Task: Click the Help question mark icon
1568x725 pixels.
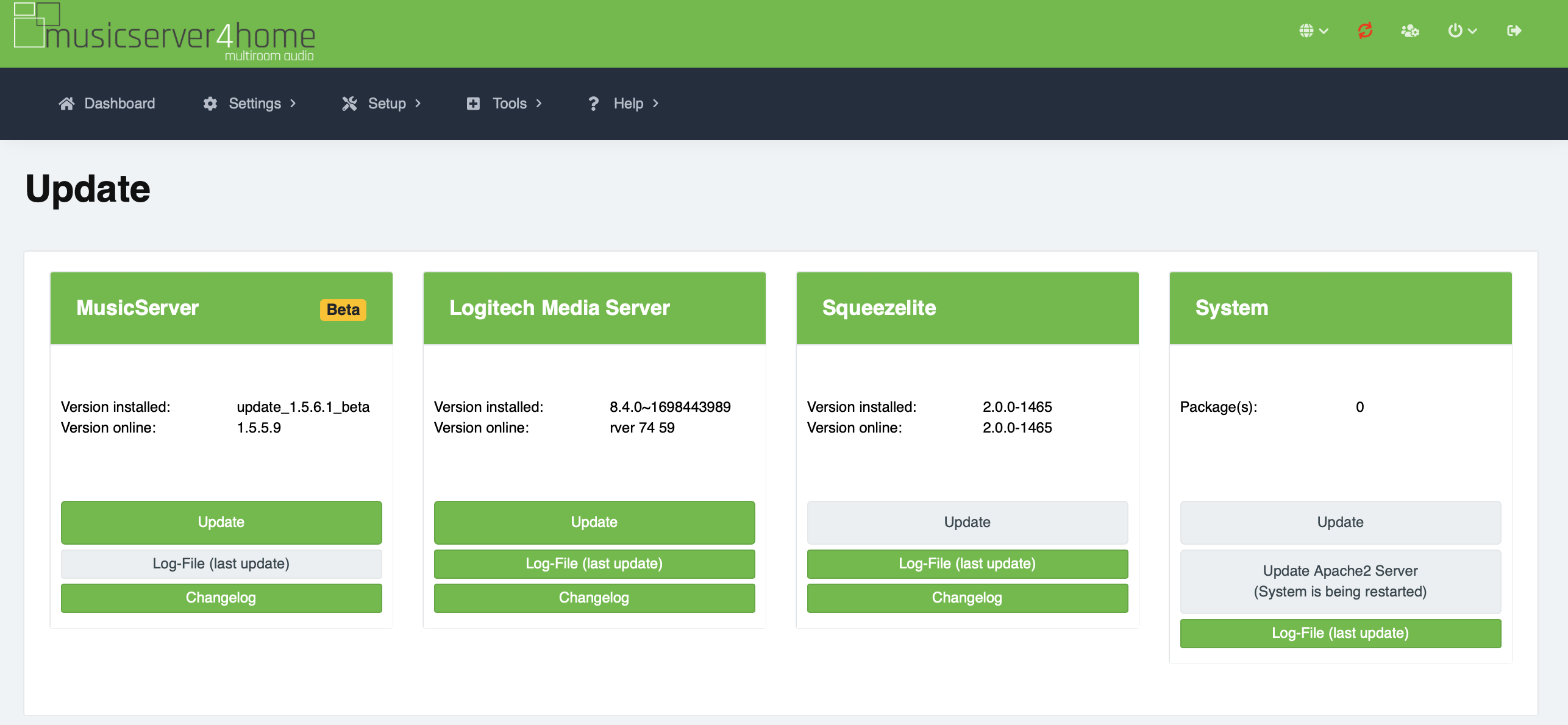Action: point(593,104)
